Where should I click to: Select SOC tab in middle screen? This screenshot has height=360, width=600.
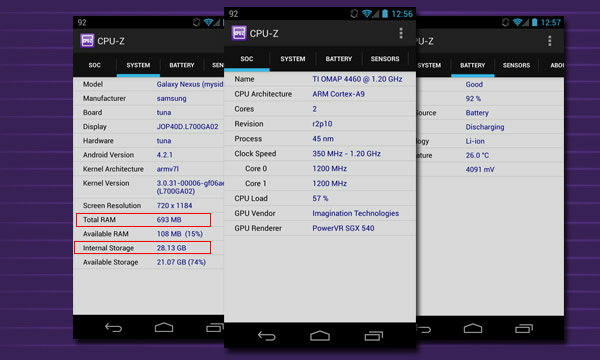[247, 59]
